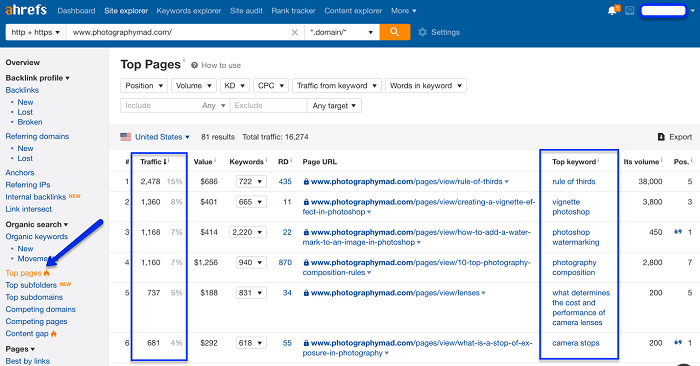Image resolution: width=700 pixels, height=366 pixels.
Task: Open the account menu arrow at top right
Action: pyautogui.click(x=692, y=11)
